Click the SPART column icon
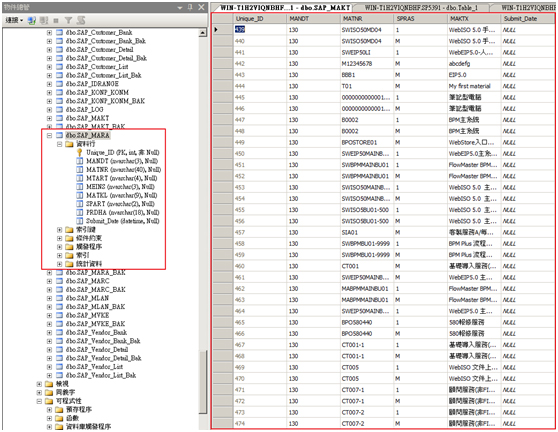 tap(80, 204)
